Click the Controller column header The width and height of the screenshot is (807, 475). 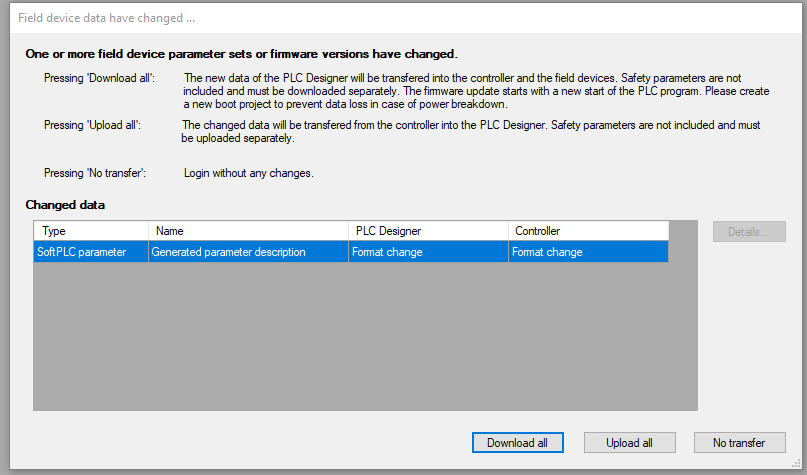tap(587, 231)
